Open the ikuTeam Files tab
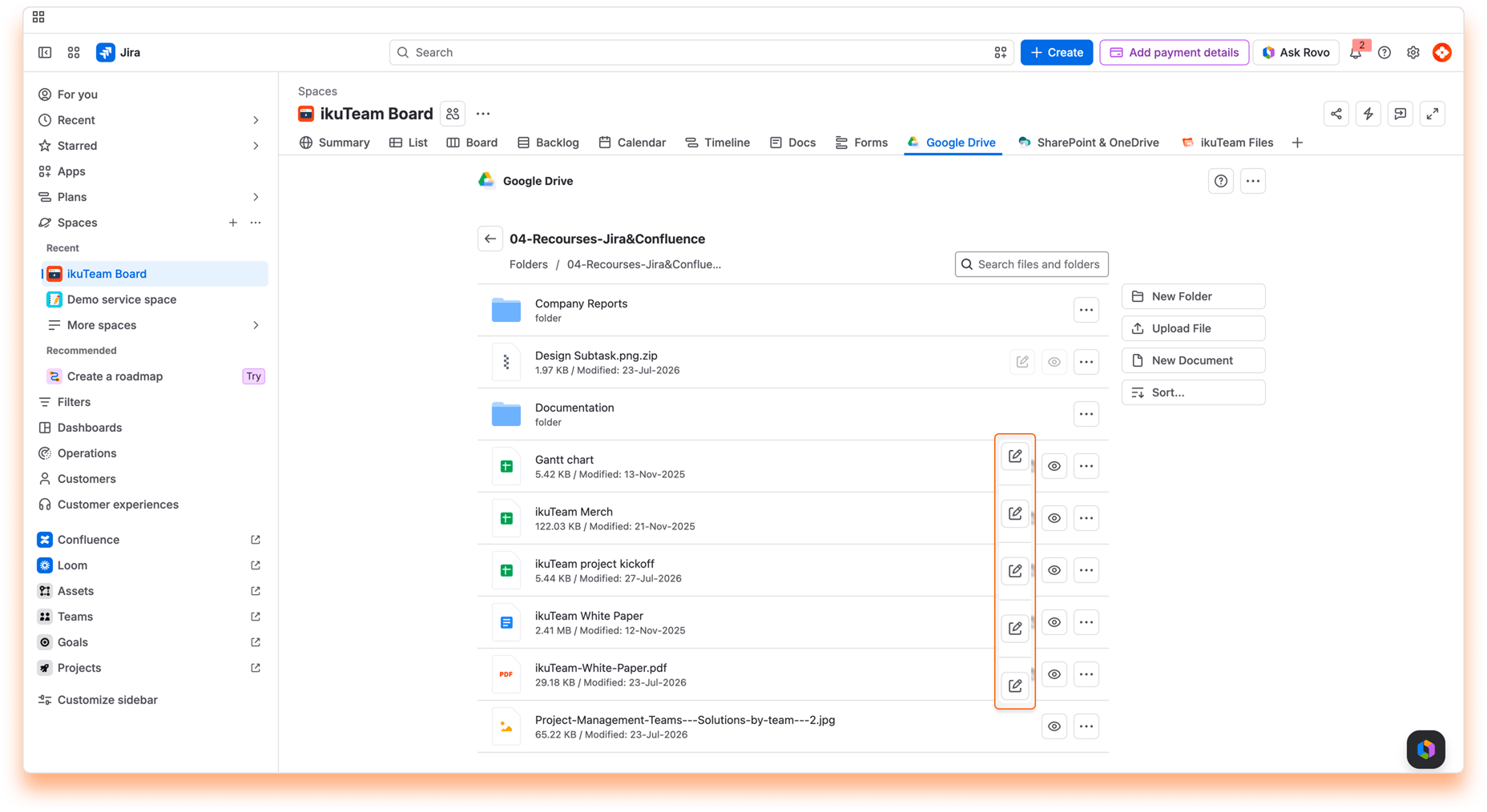1487x812 pixels. pos(1227,143)
